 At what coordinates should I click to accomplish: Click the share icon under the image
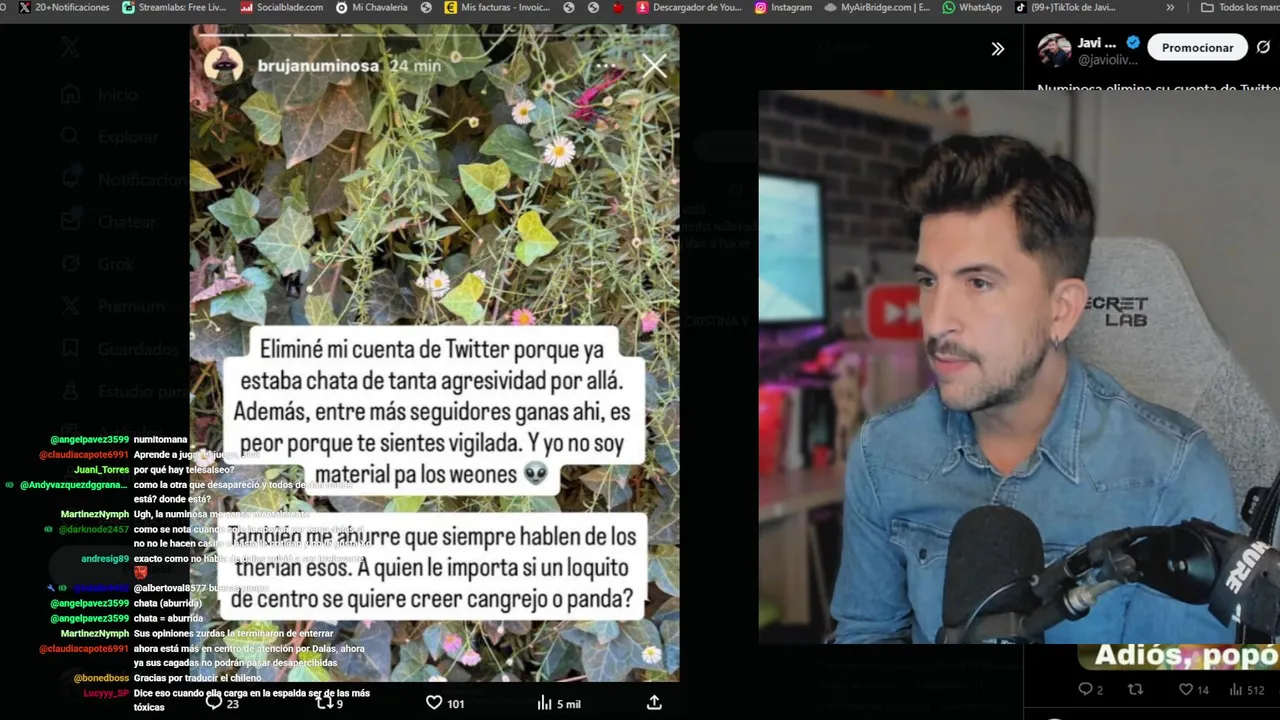654,702
